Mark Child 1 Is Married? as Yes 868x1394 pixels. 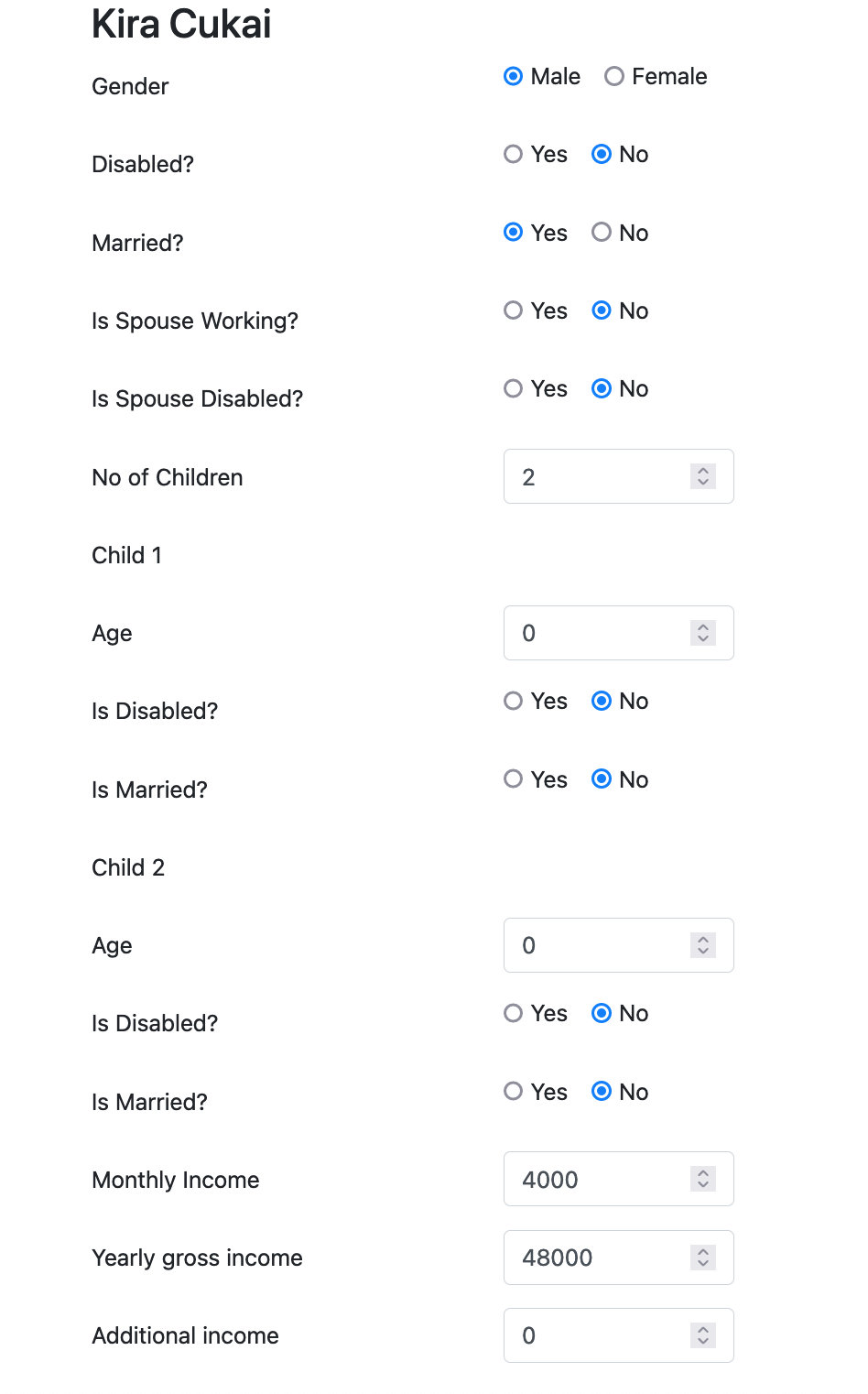click(514, 779)
